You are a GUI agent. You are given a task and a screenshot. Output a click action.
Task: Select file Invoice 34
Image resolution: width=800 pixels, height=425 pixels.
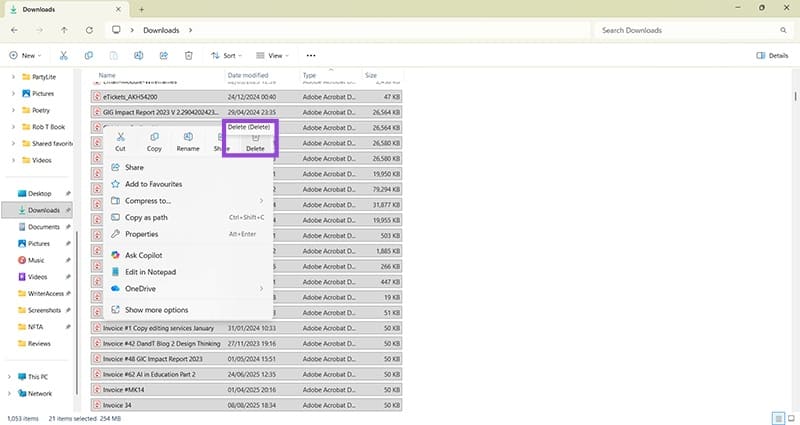pyautogui.click(x=246, y=405)
